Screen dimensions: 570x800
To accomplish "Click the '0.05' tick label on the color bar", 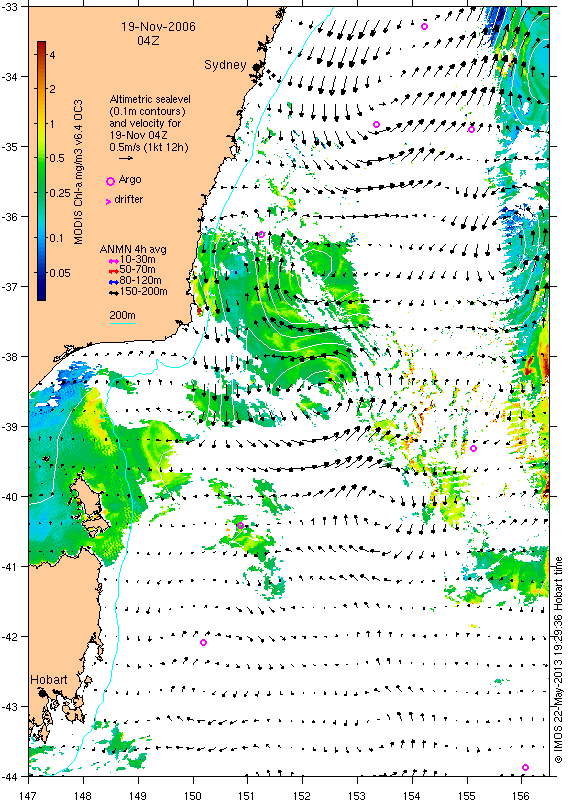I will pos(60,273).
